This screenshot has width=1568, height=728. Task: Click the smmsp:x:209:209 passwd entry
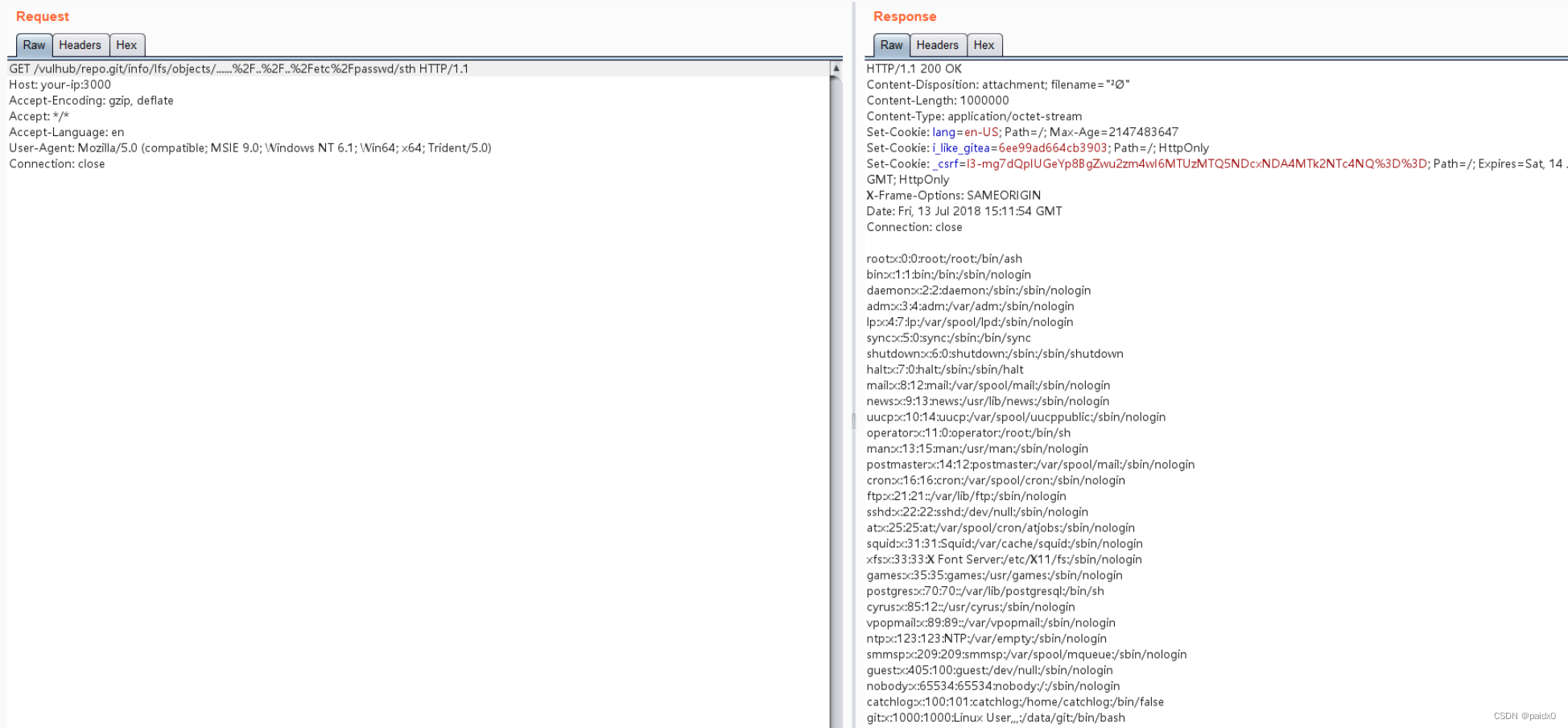tap(1027, 655)
